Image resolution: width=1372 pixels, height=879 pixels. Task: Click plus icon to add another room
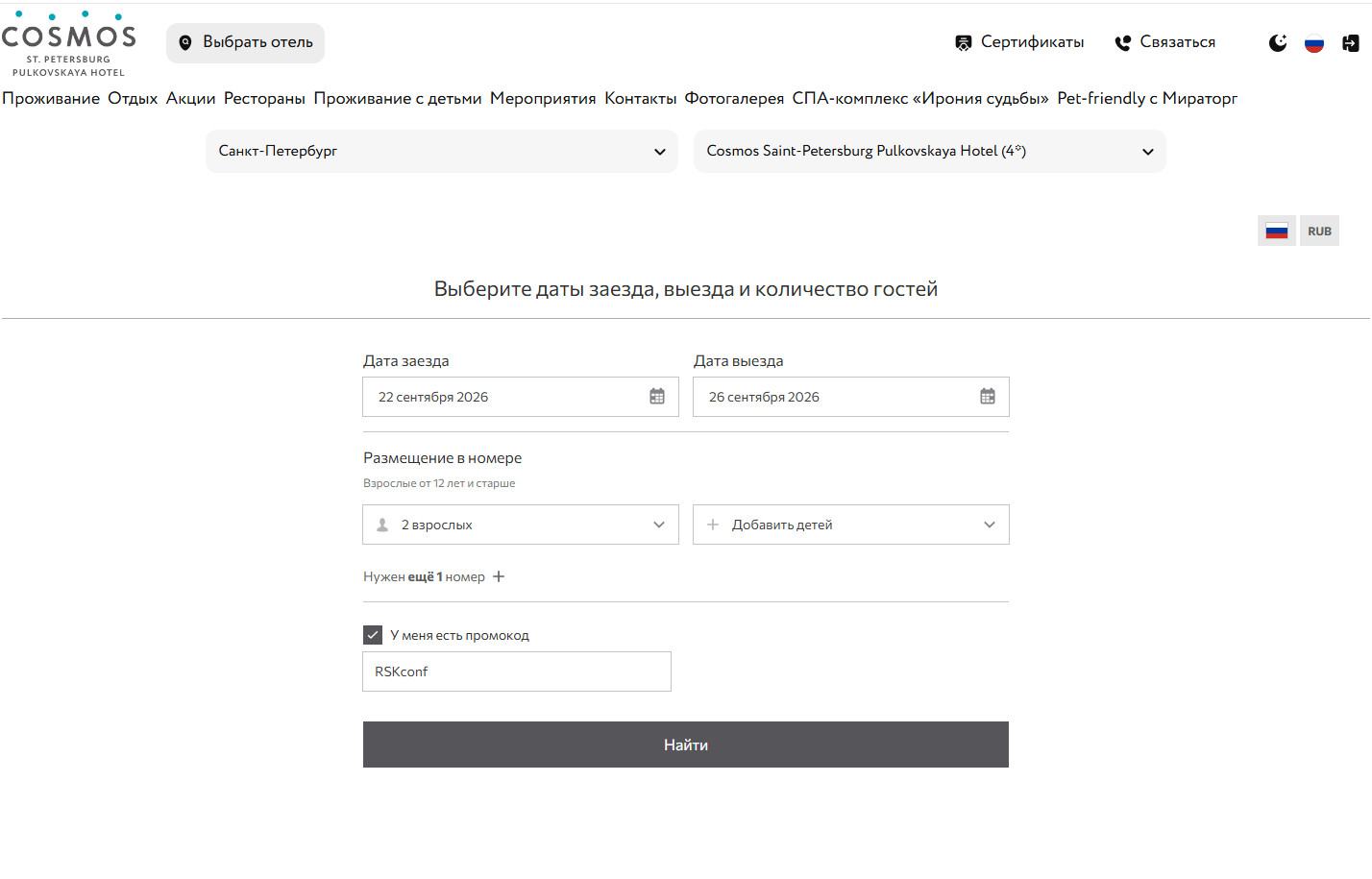499,577
